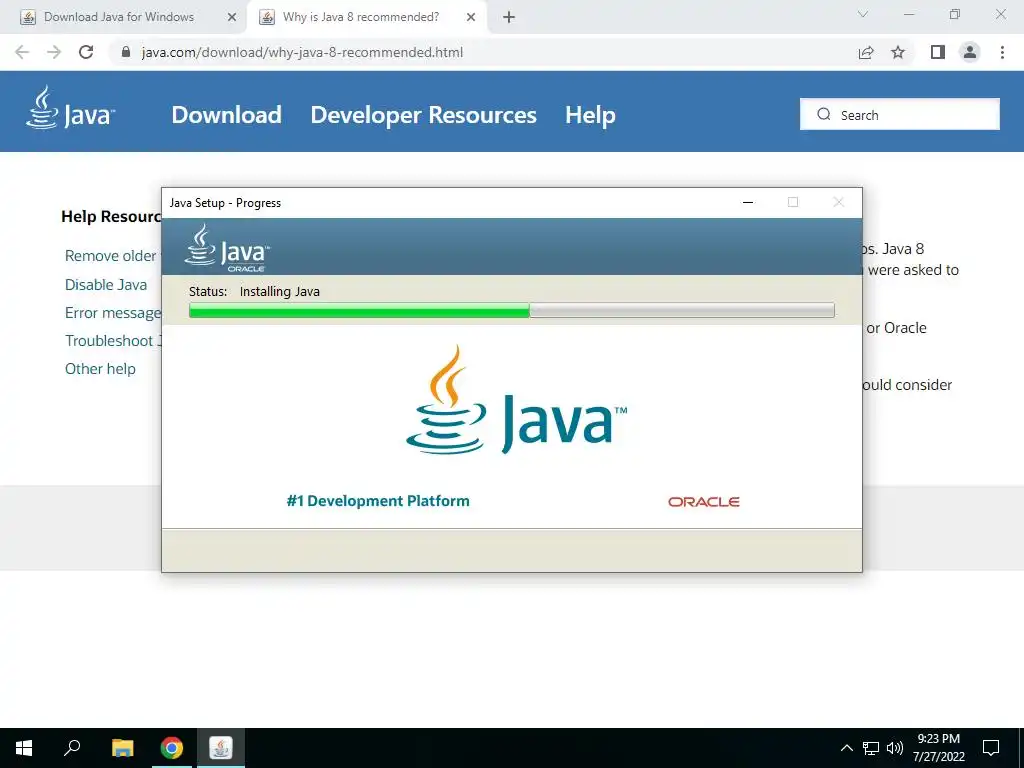Click '#1 Development Platform' text

[x=378, y=501]
